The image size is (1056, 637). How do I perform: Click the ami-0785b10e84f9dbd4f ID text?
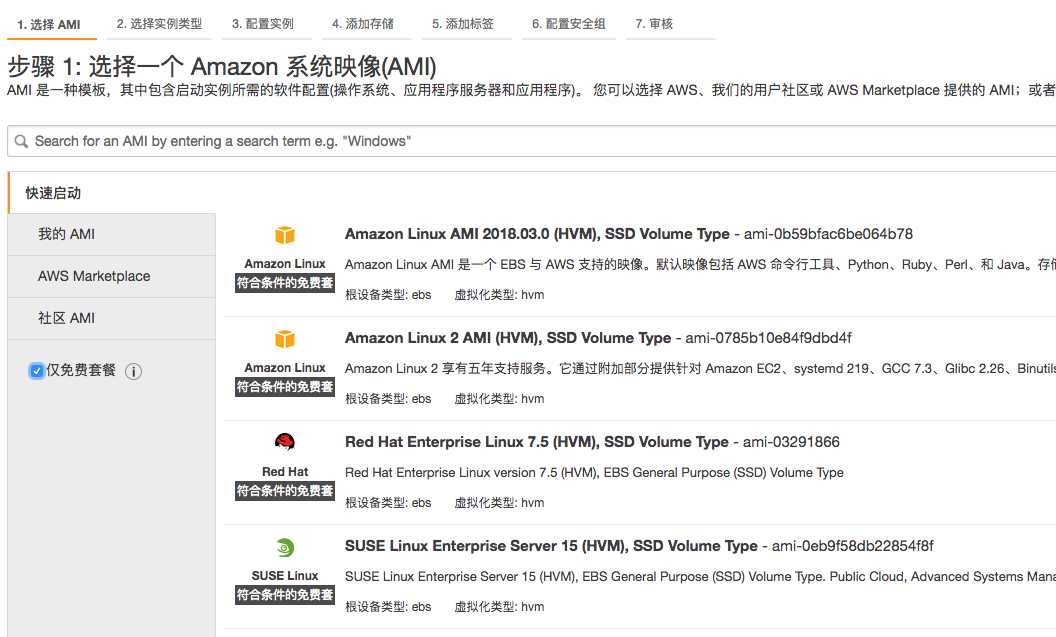click(x=768, y=338)
